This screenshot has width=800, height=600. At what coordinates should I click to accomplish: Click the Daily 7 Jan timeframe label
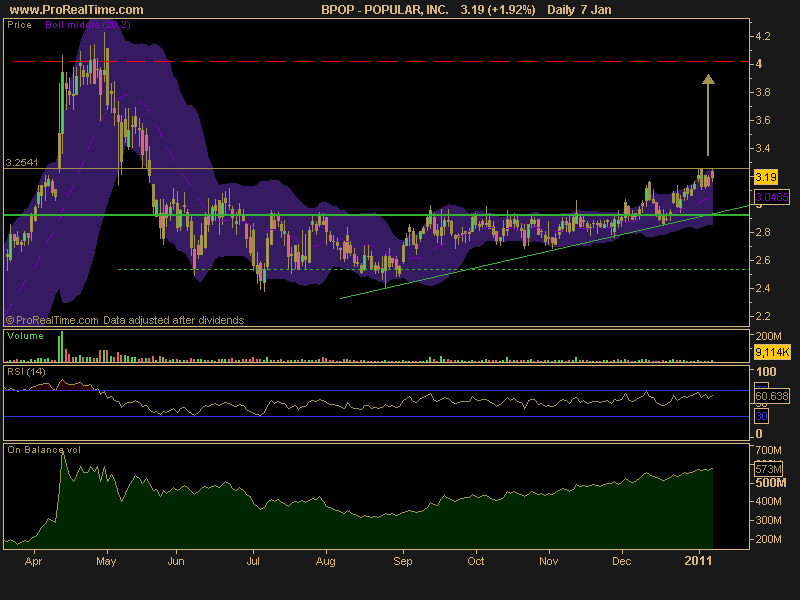[x=579, y=10]
